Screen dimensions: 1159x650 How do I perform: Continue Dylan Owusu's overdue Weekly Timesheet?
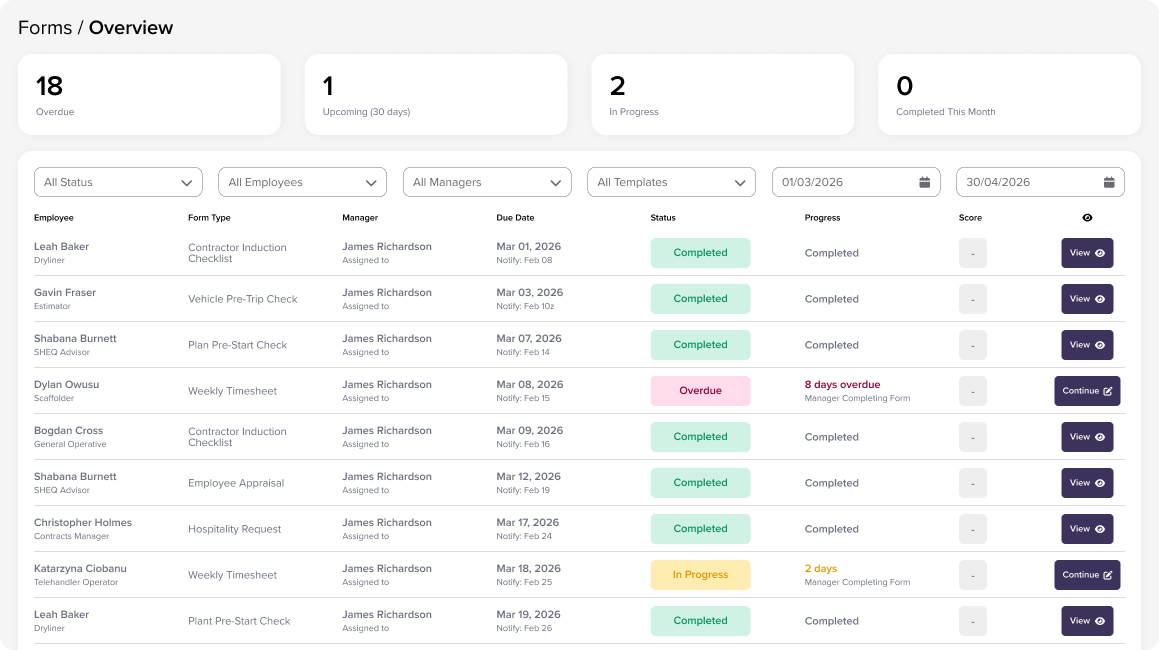click(1086, 391)
